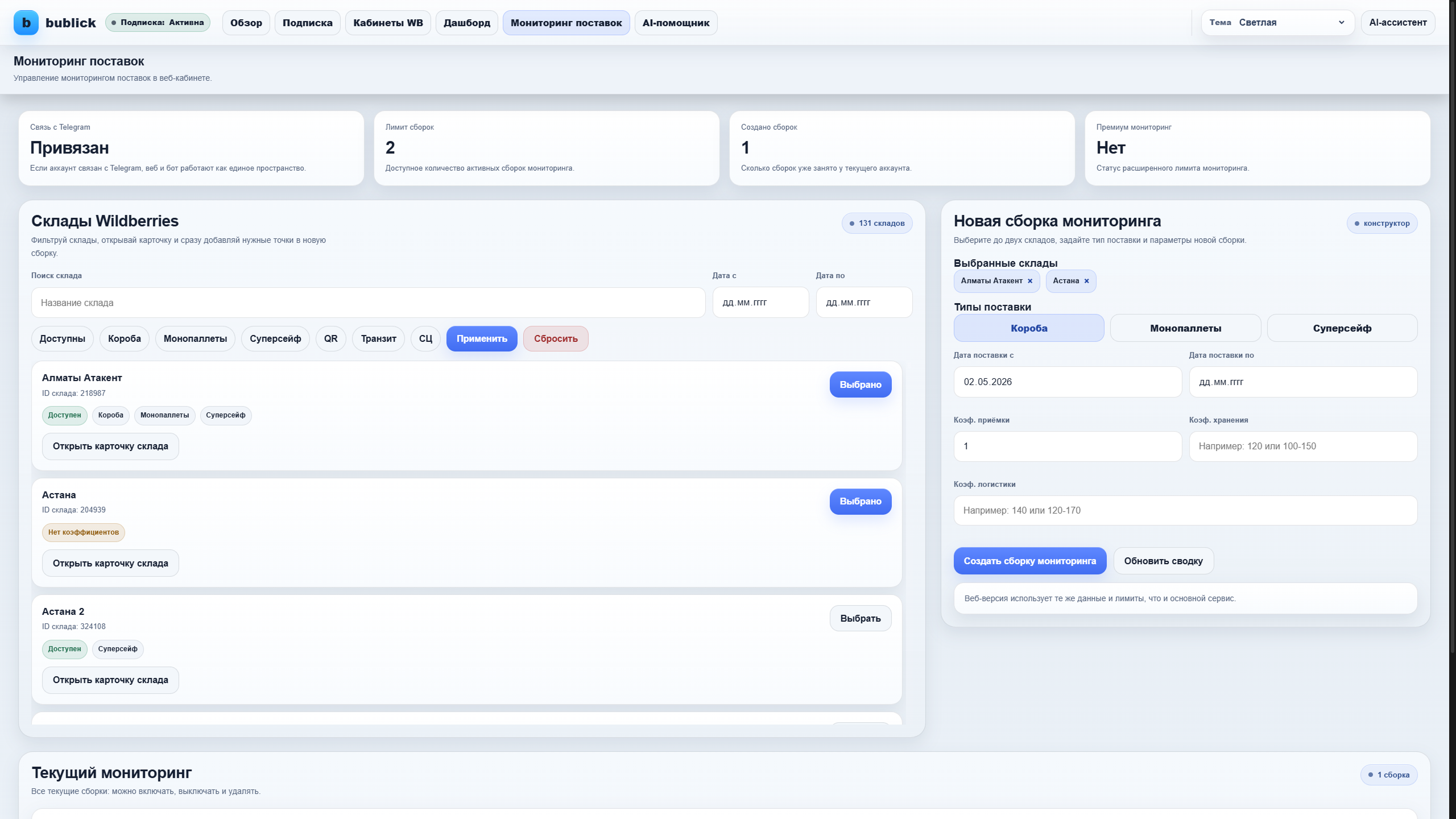This screenshot has height=819, width=1456.
Task: Open the Подписка tab
Action: coord(308,23)
